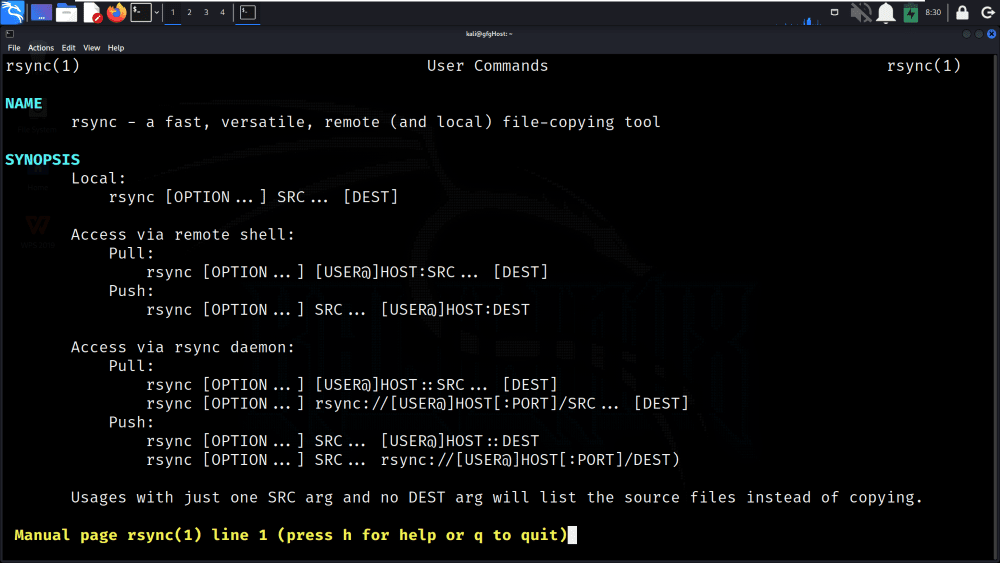Image resolution: width=1000 pixels, height=563 pixels.
Task: Expand the terminal launcher dropdown arrow
Action: (157, 12)
